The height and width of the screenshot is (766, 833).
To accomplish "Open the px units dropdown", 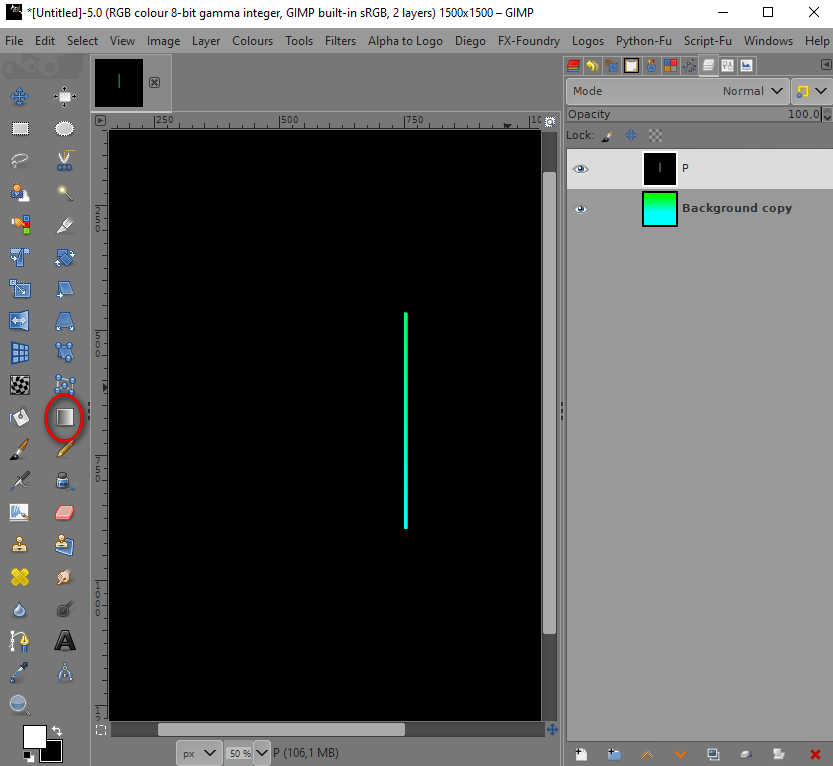I will (199, 752).
